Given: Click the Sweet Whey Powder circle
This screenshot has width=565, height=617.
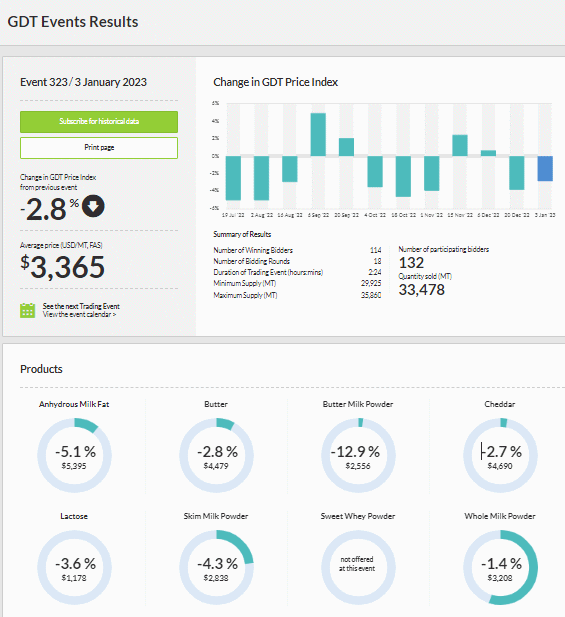Looking at the screenshot, I should (x=358, y=567).
